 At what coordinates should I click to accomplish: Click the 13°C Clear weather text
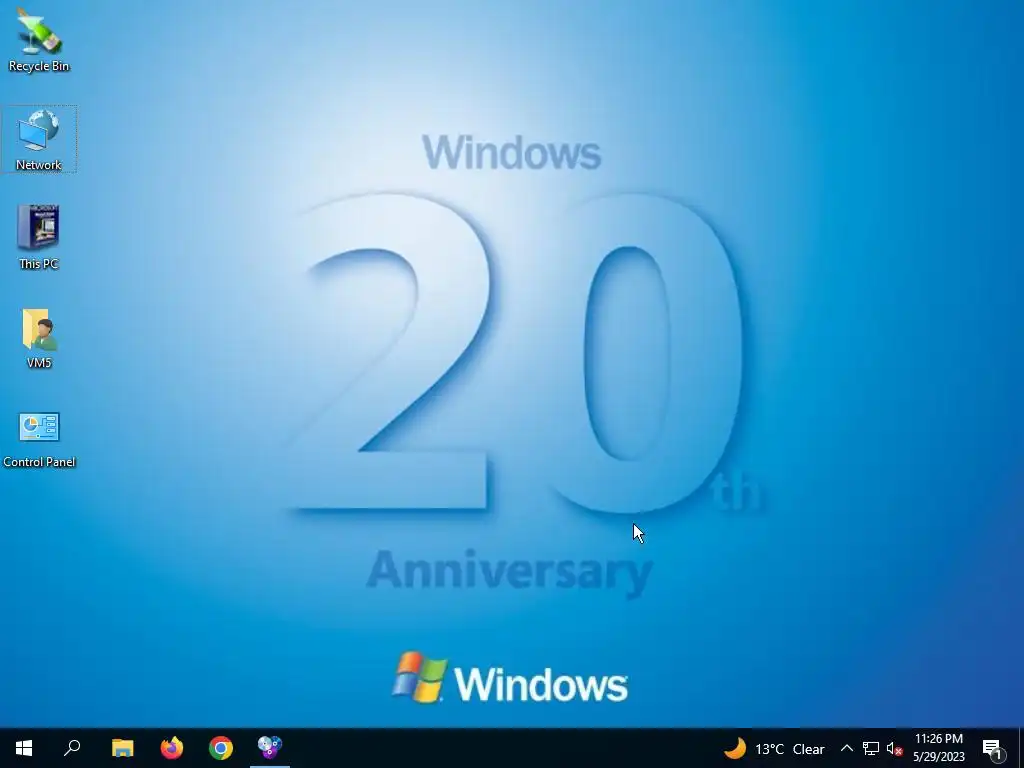tap(790, 749)
